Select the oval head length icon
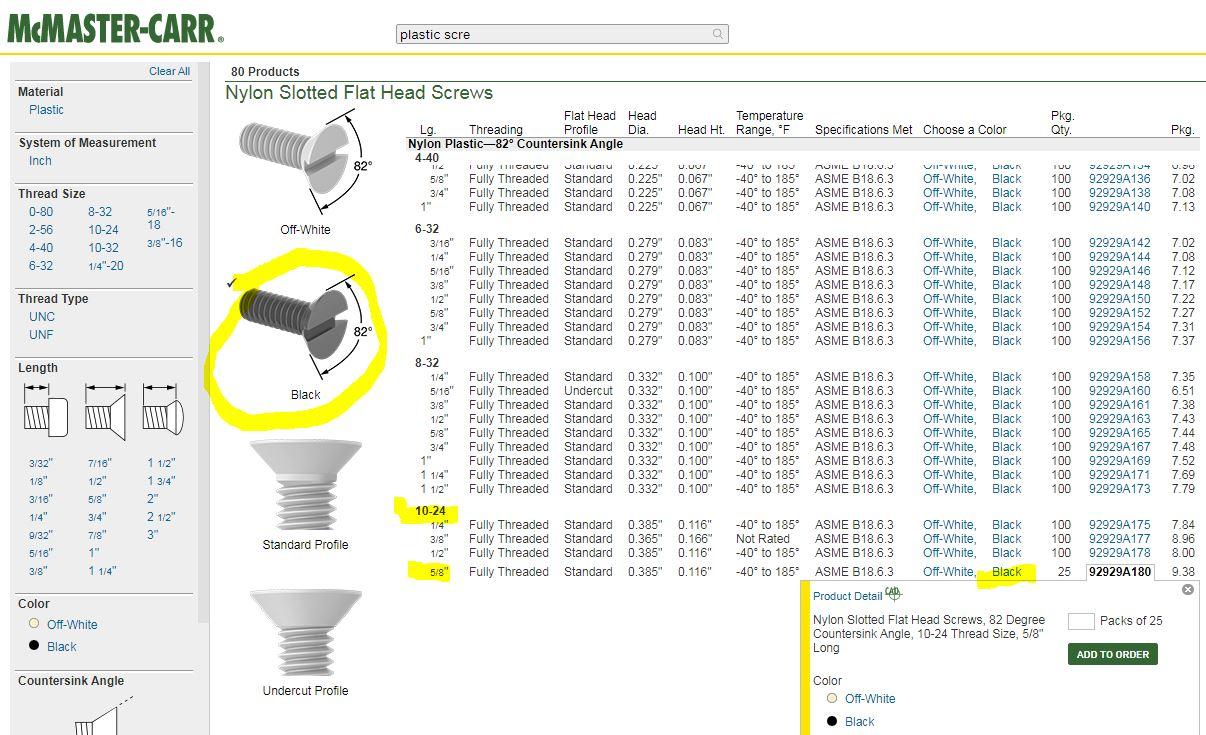The height and width of the screenshot is (735, 1206). pos(162,412)
